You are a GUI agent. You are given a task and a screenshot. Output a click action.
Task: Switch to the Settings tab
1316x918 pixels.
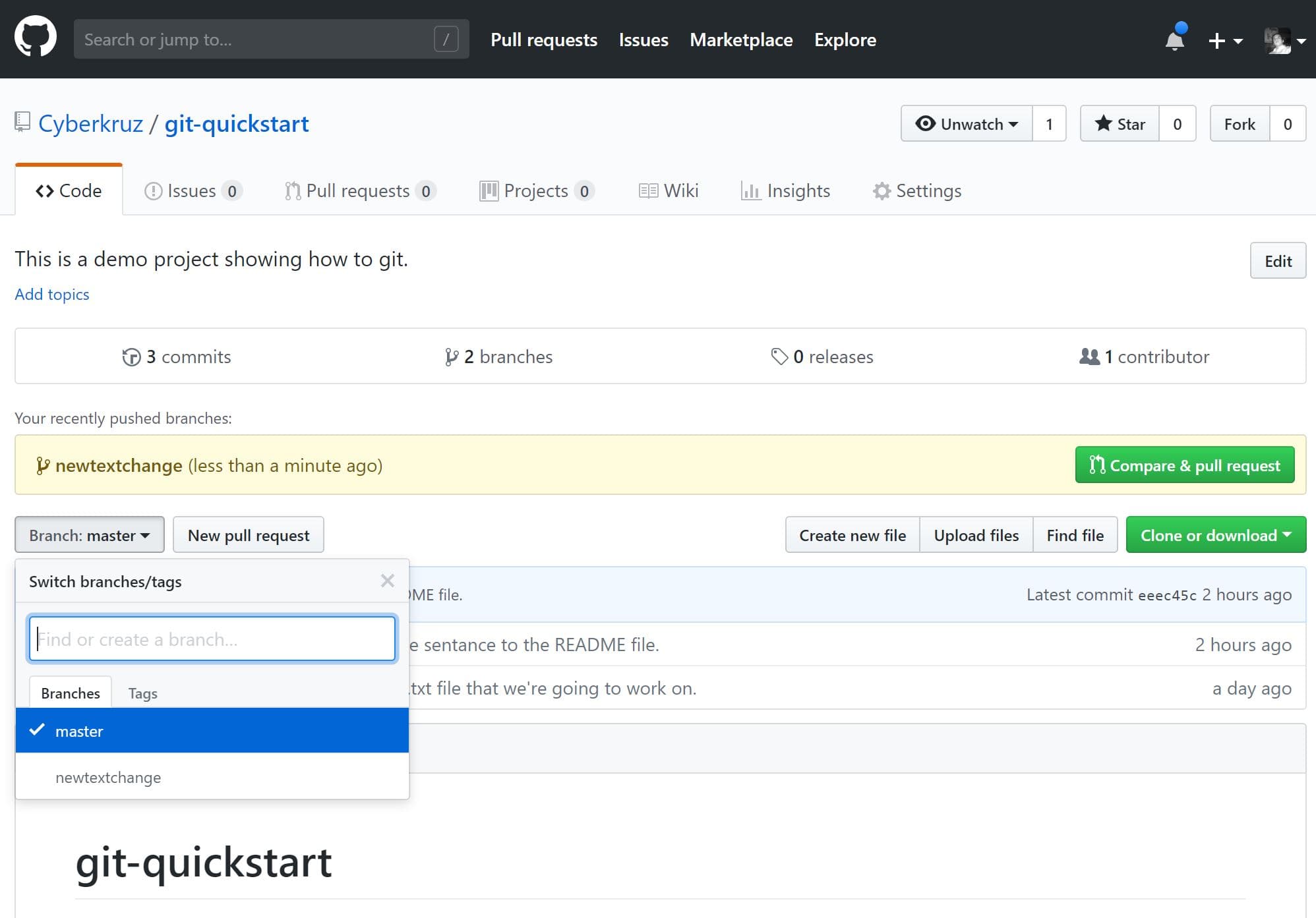917,190
